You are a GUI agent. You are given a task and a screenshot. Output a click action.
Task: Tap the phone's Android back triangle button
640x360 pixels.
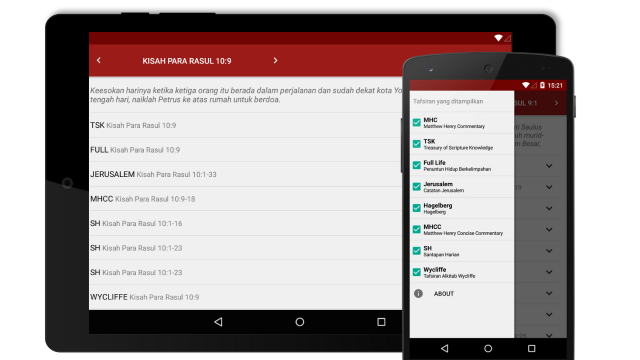[x=444, y=349]
